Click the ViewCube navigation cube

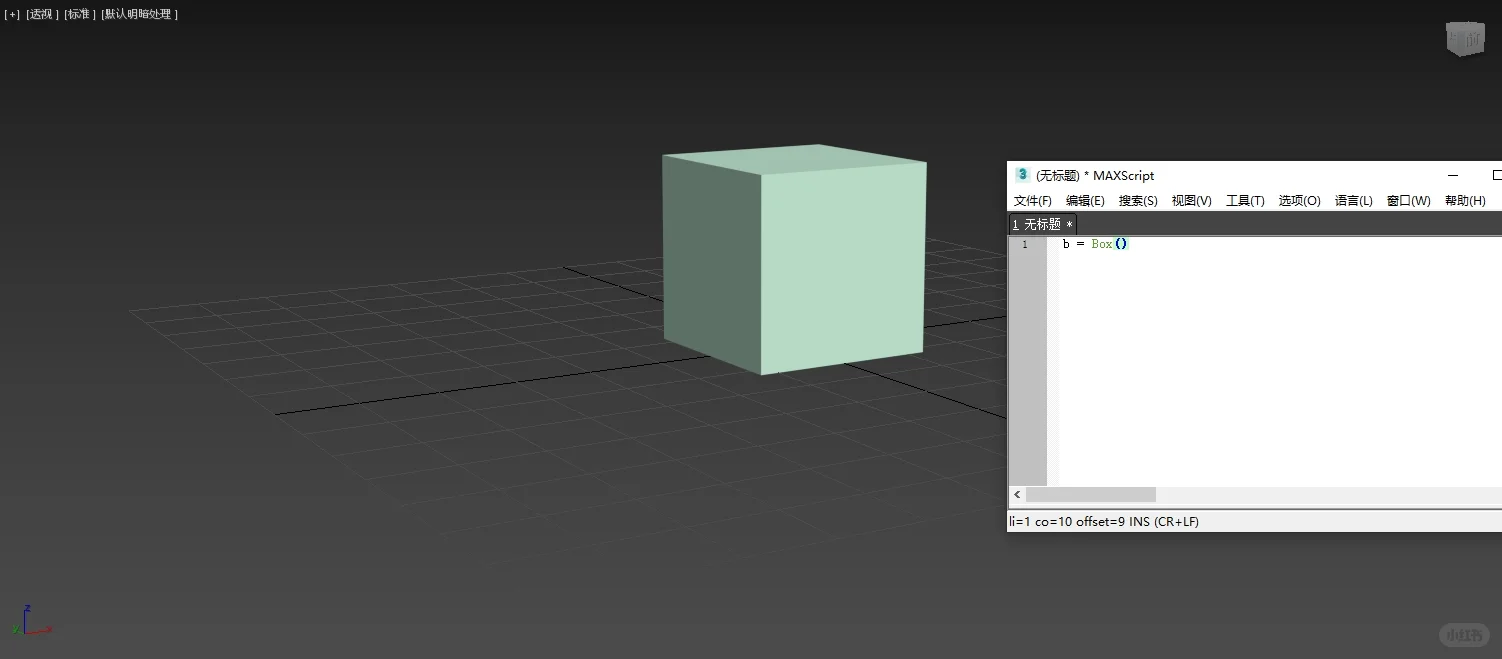click(1464, 39)
